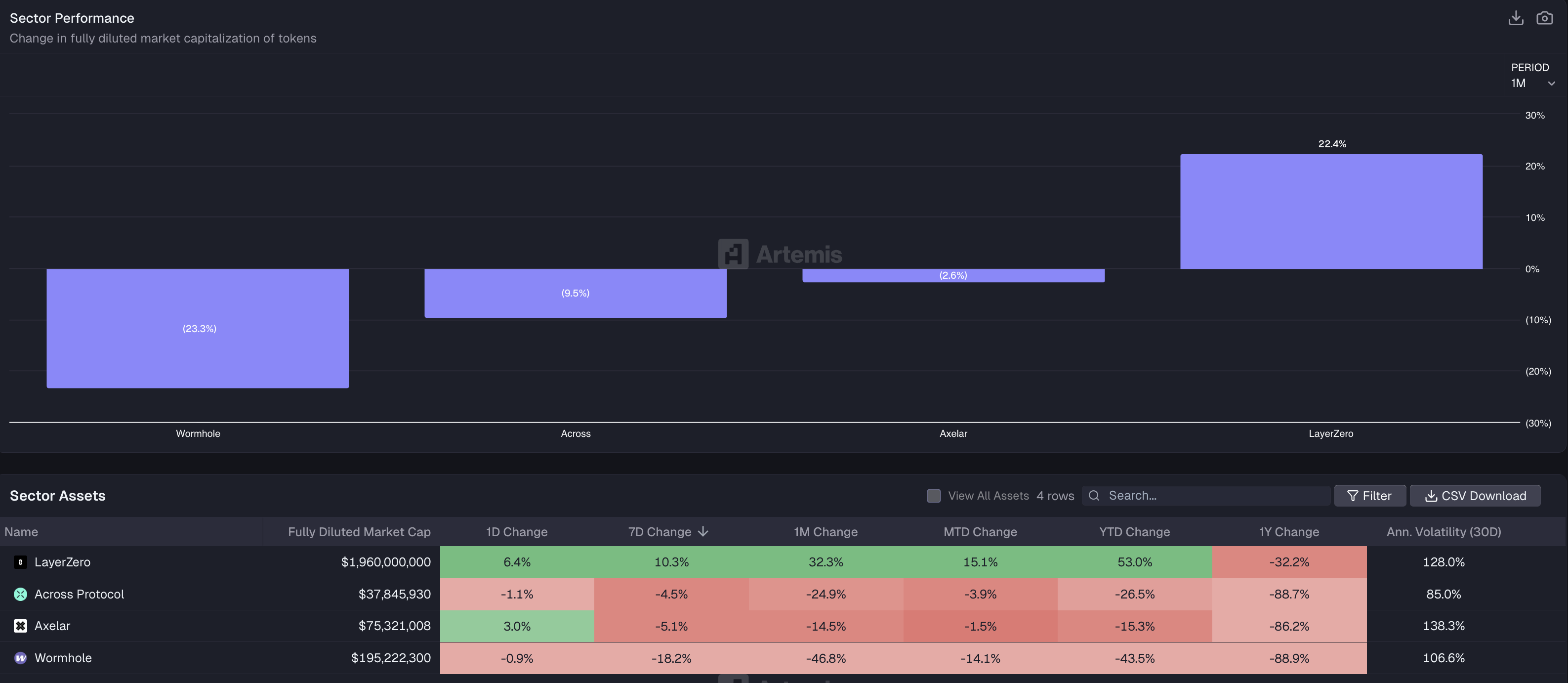Click into the Search input field
The image size is (1568, 683).
1214,496
